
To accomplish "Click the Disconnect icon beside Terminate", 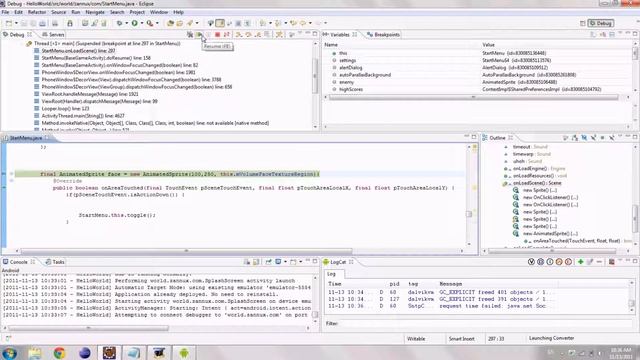I will 227,35.
